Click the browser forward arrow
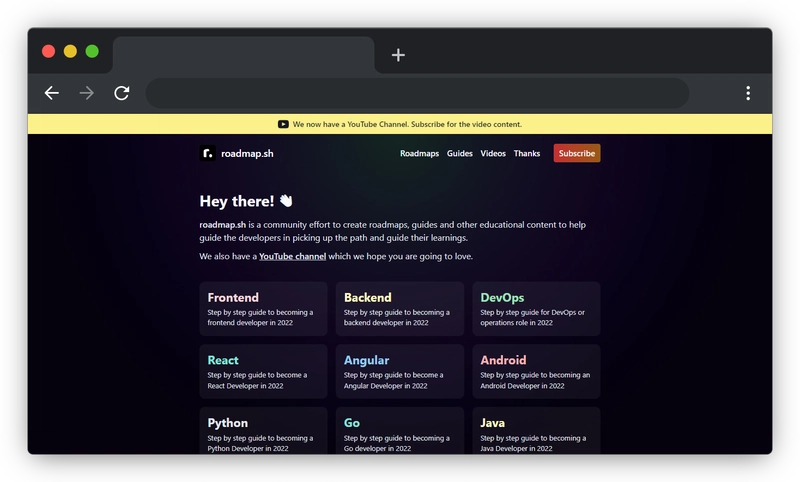This screenshot has height=482, width=800. (87, 93)
